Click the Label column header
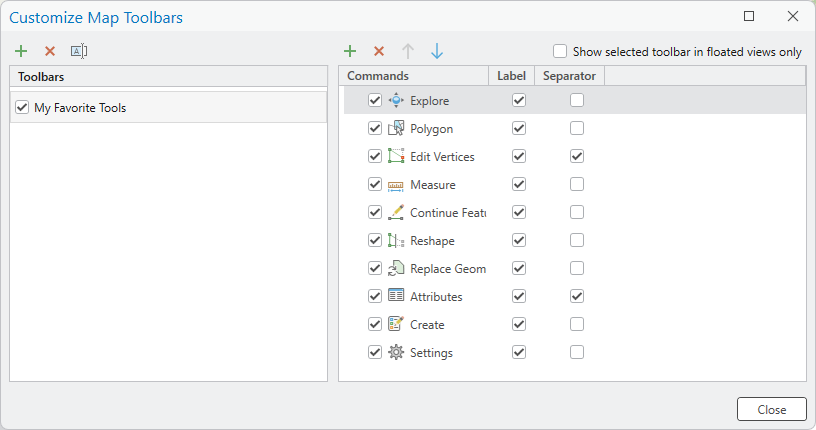This screenshot has height=430, width=816. pos(512,76)
